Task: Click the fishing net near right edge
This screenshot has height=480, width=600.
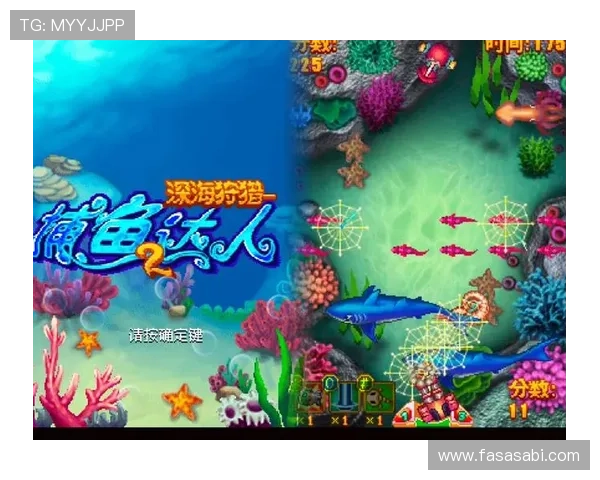Action: [507, 222]
